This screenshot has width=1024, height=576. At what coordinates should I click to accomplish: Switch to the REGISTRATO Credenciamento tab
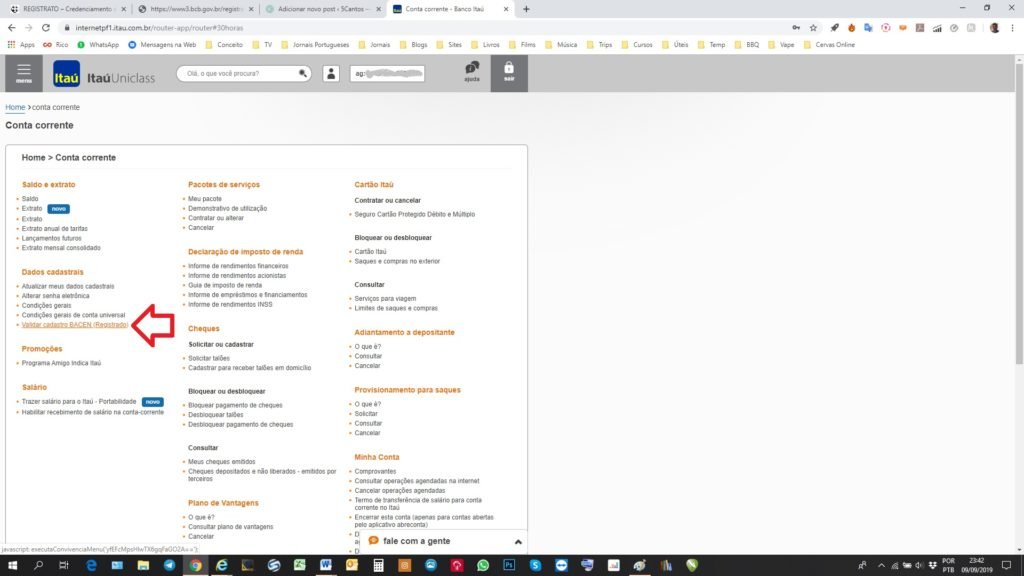(x=67, y=9)
